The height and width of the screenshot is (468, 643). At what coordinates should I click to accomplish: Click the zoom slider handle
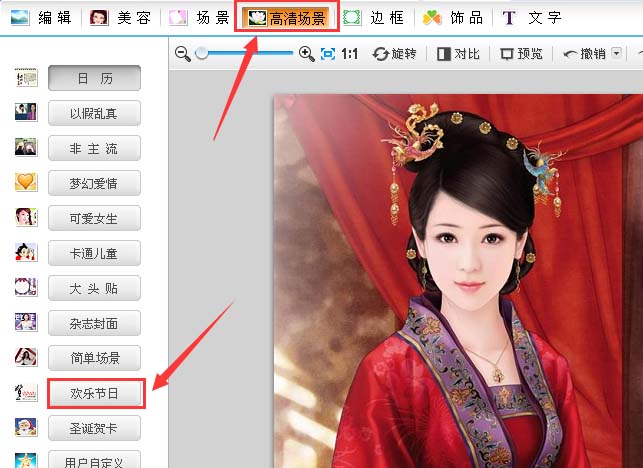point(201,53)
